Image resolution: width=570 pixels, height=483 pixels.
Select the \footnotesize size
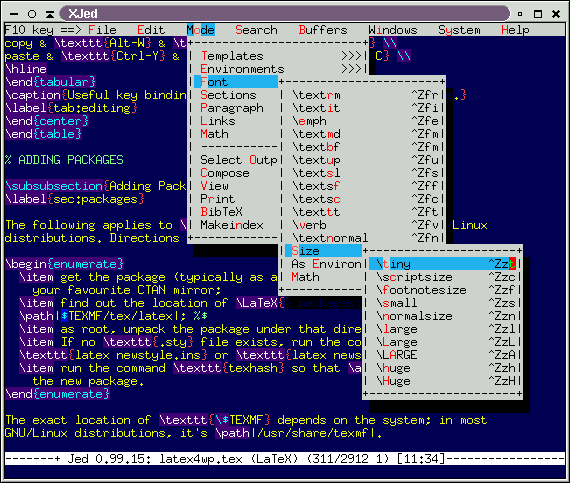[x=442, y=290]
